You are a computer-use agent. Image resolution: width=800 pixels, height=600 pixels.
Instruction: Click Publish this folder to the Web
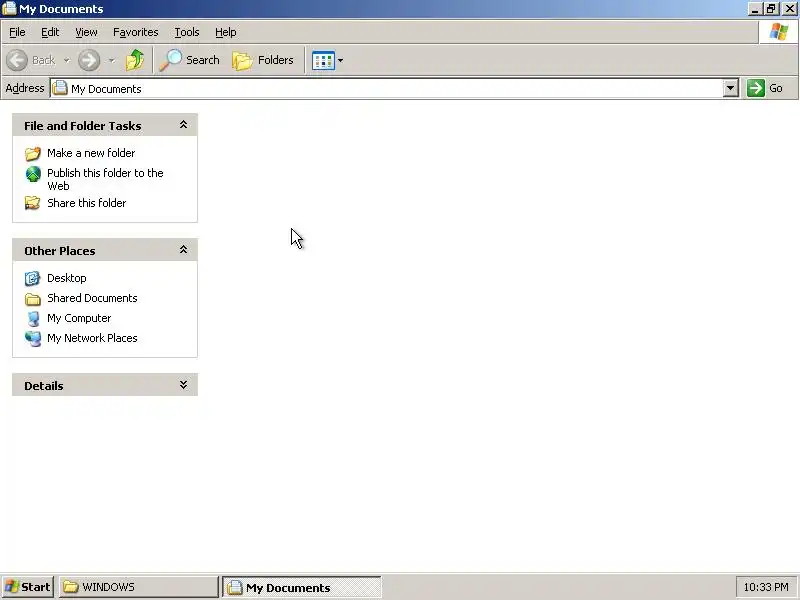click(105, 179)
